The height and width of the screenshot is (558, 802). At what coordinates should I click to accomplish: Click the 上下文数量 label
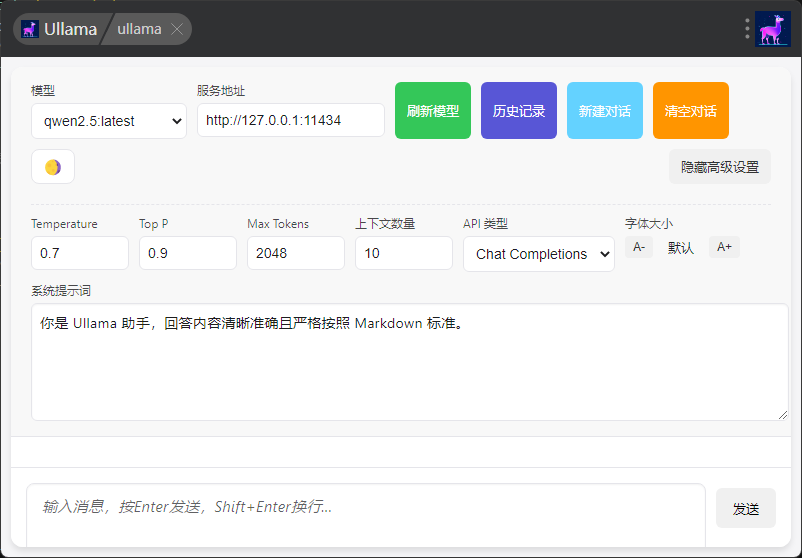(x=385, y=224)
